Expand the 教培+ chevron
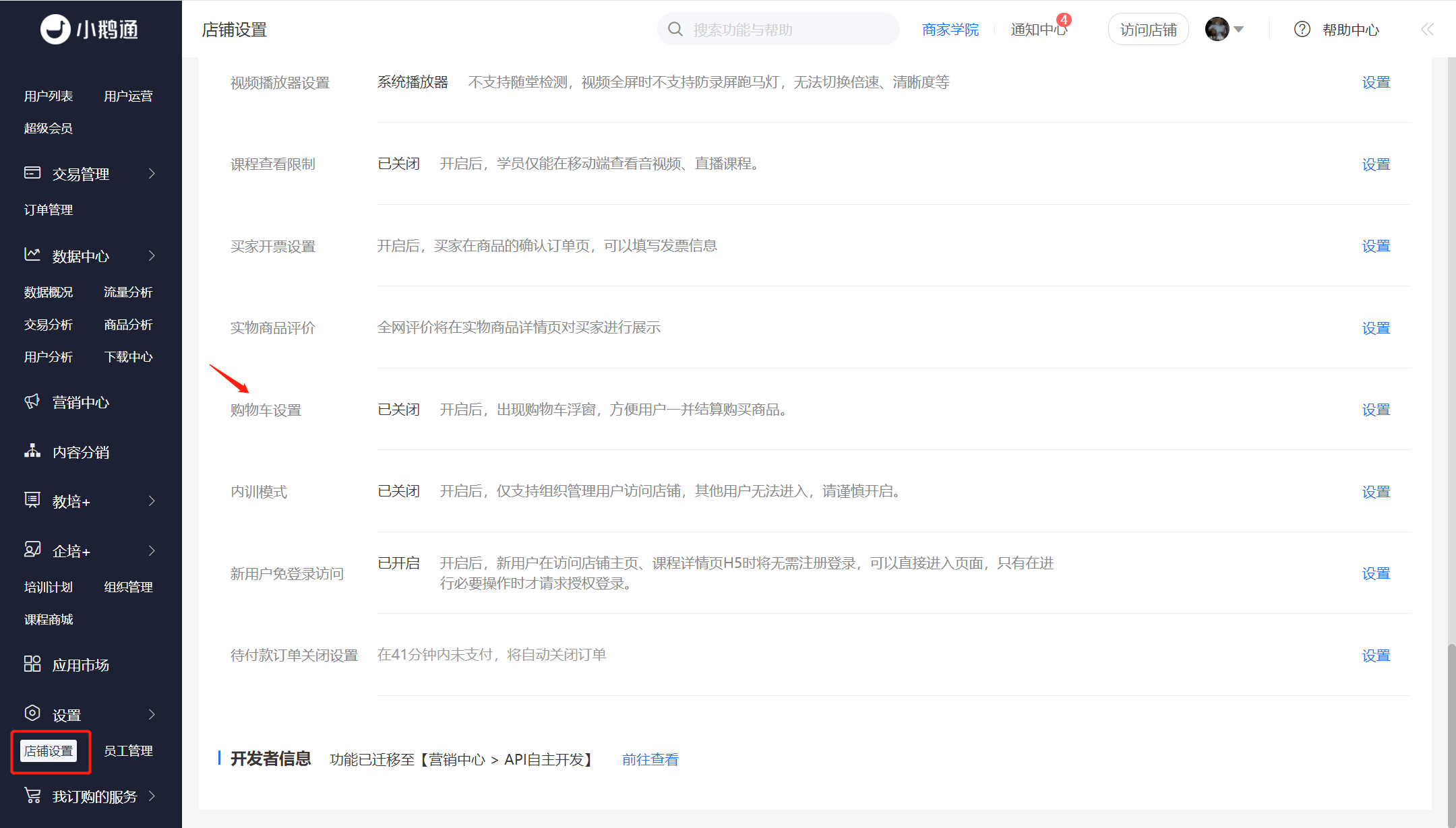This screenshot has height=828, width=1456. 152,501
